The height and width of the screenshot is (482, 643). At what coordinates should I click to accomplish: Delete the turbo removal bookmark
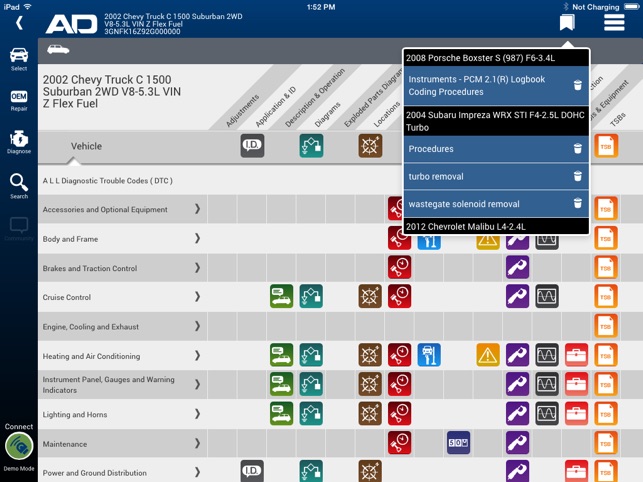click(x=577, y=176)
